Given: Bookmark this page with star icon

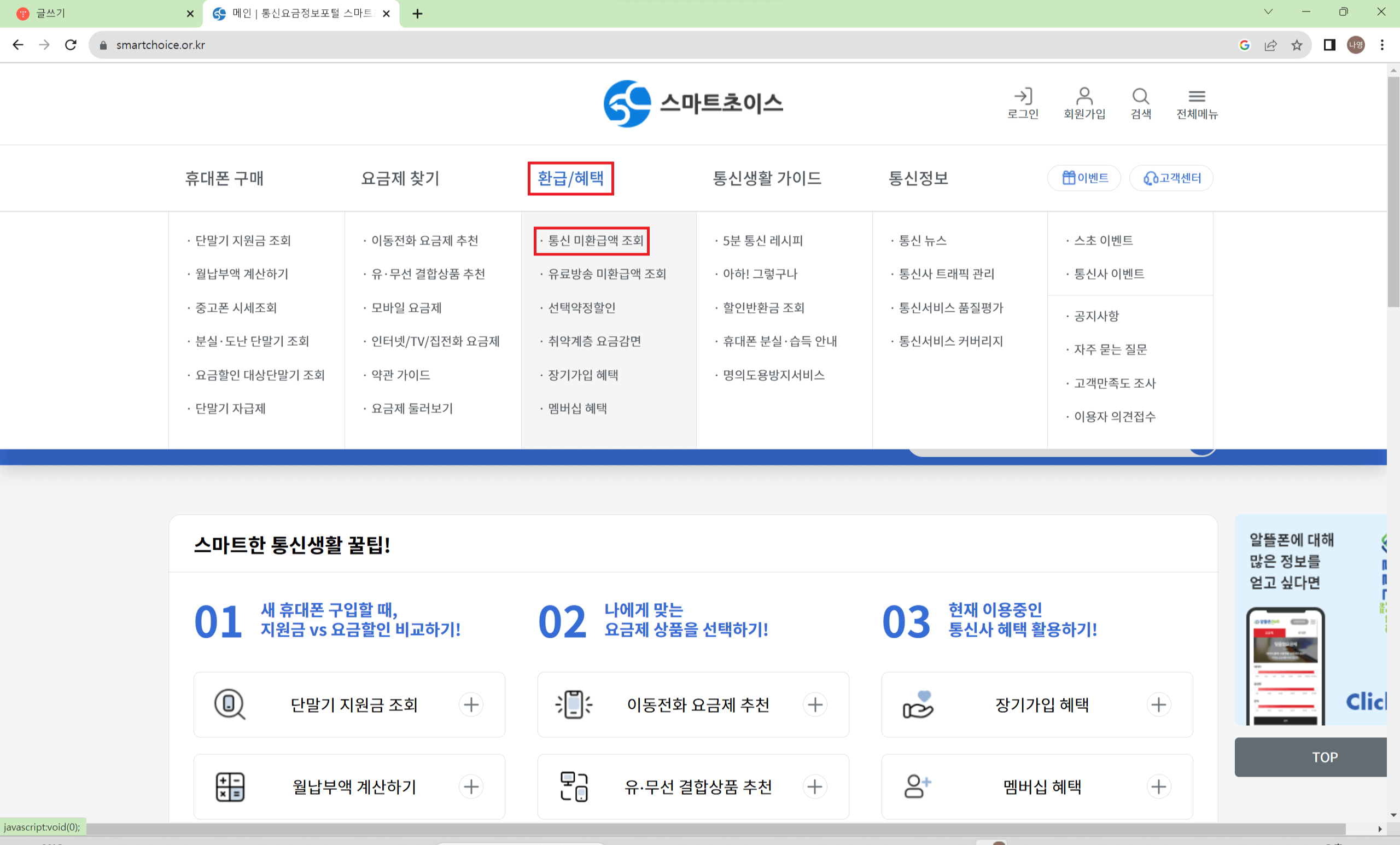Looking at the screenshot, I should click(1297, 45).
